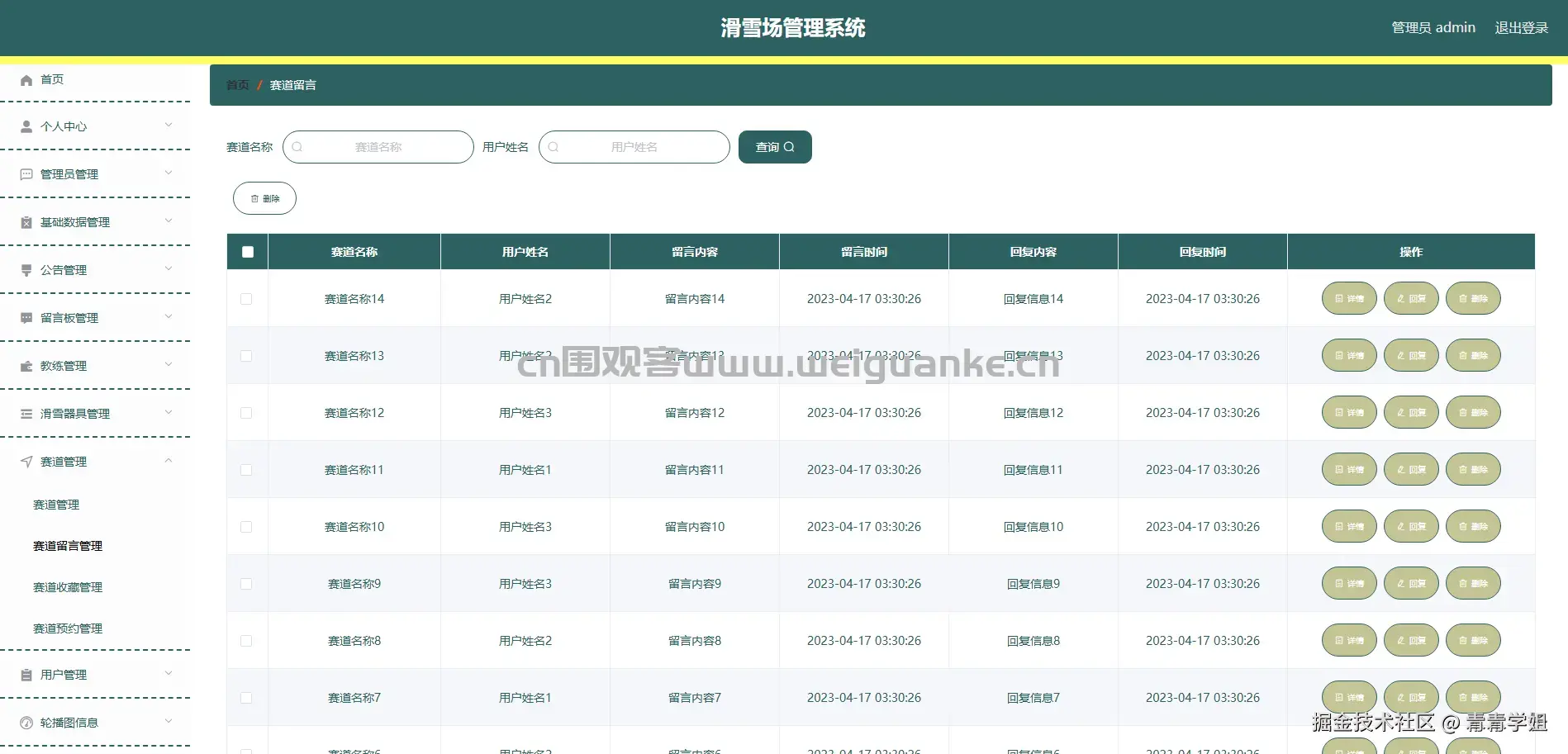The width and height of the screenshot is (1568, 754).
Task: Click the message icon for 留言板管理
Action: click(26, 318)
